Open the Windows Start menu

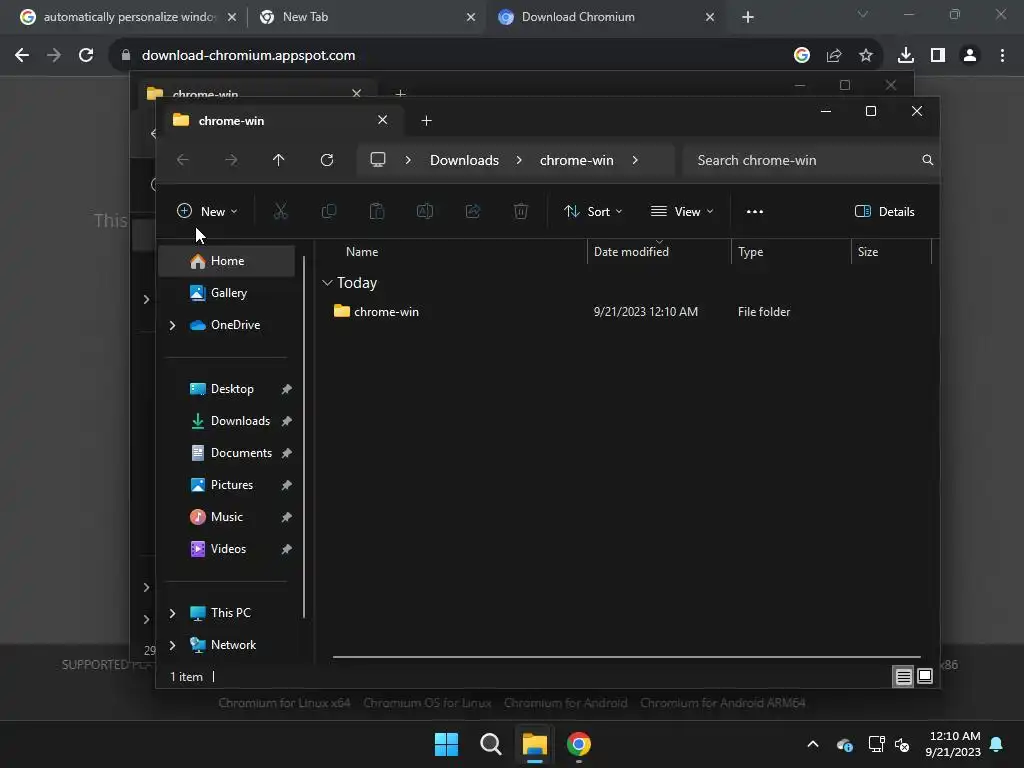coord(447,744)
